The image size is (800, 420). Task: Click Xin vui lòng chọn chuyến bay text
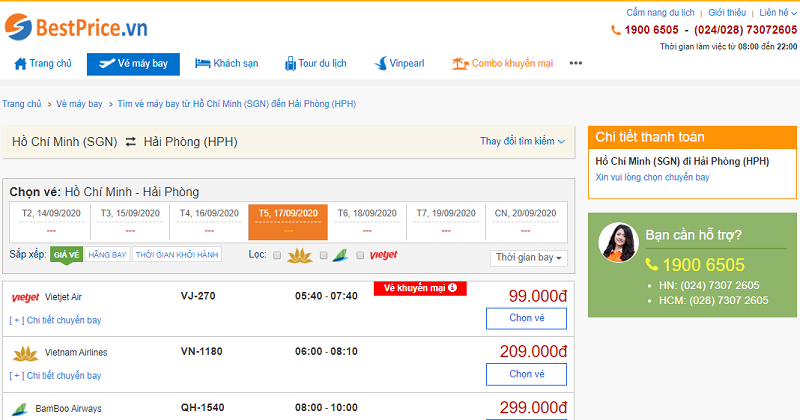652,178
